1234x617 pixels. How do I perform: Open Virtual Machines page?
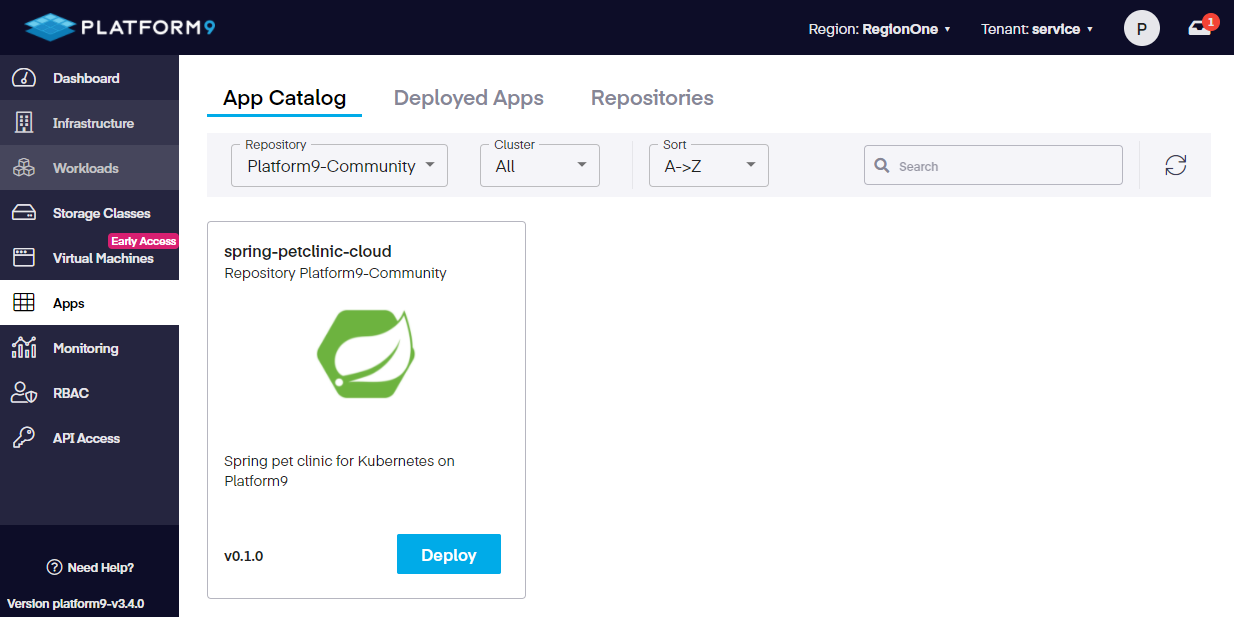pyautogui.click(x=89, y=258)
